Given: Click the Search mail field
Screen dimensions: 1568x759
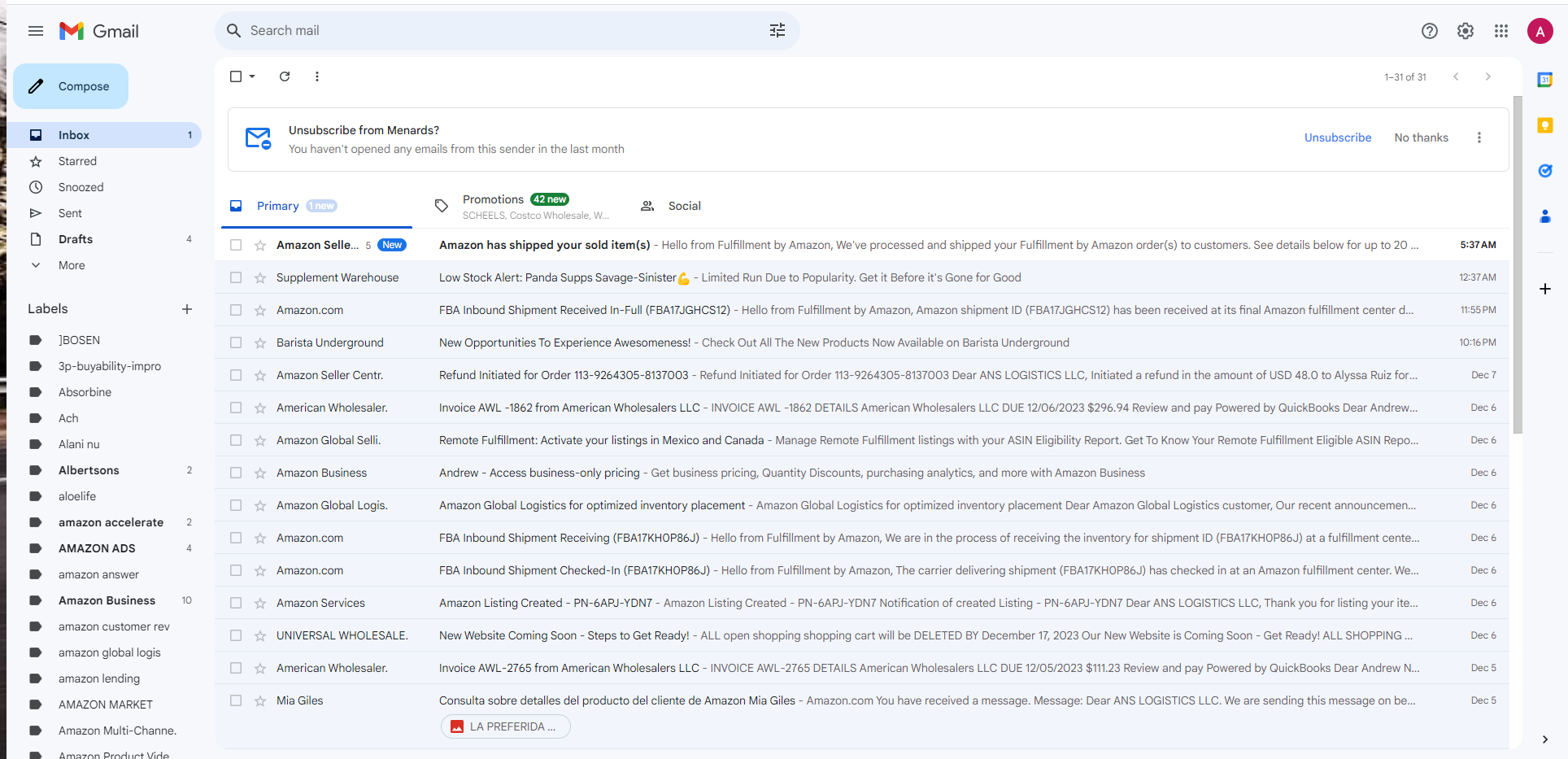Looking at the screenshot, I should tap(507, 31).
